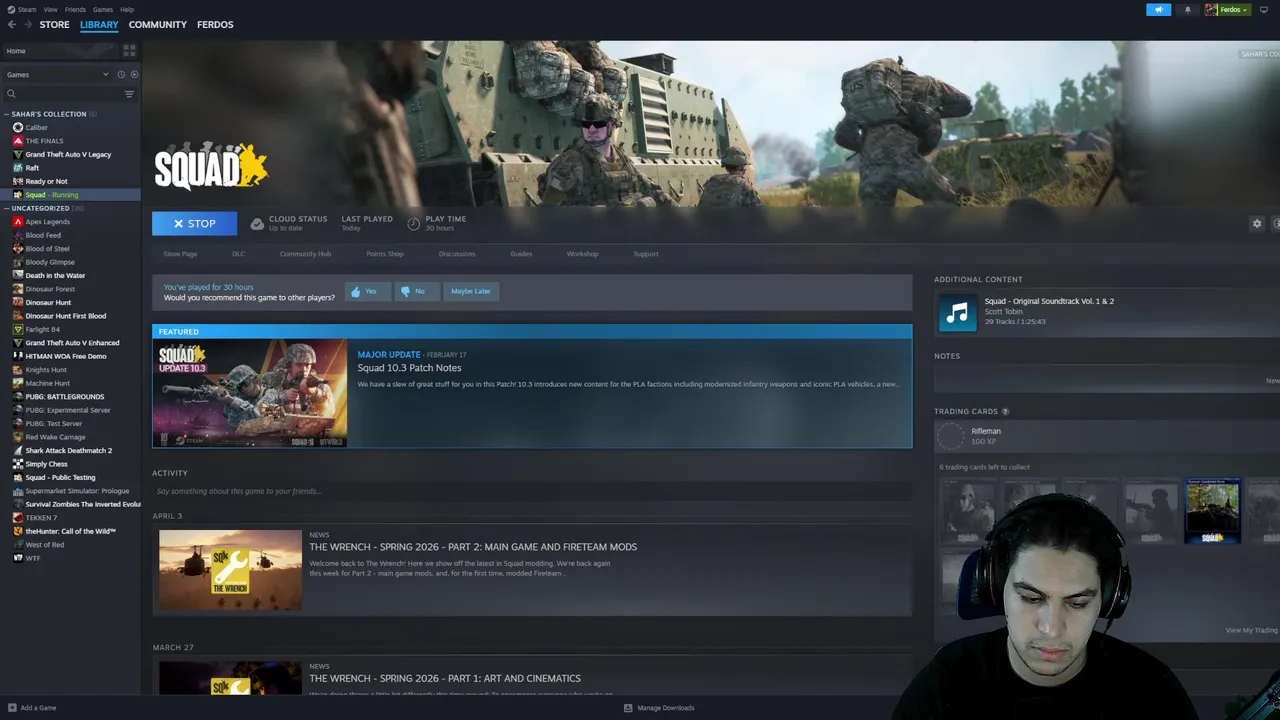Click the thumbs-up Yes recommendation button
The width and height of the screenshot is (1280, 720).
click(366, 291)
